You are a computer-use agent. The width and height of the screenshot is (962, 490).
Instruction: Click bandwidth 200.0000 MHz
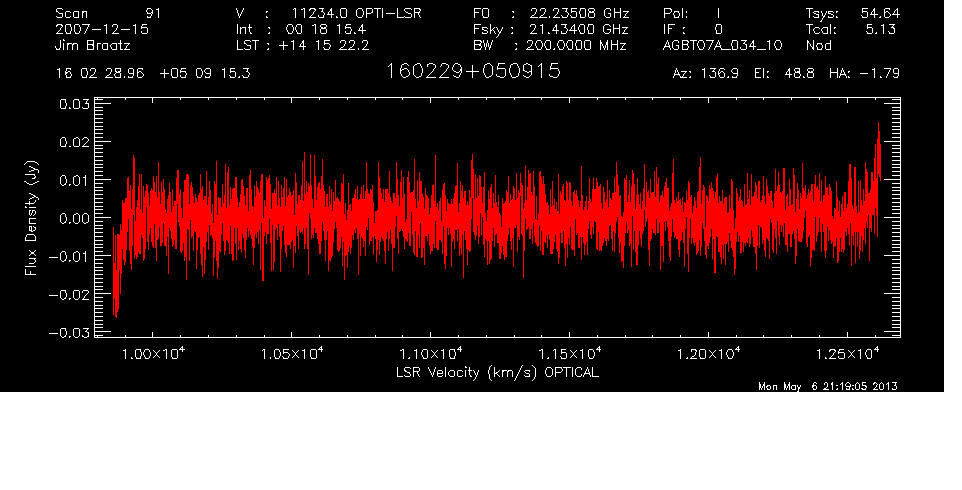coord(575,45)
